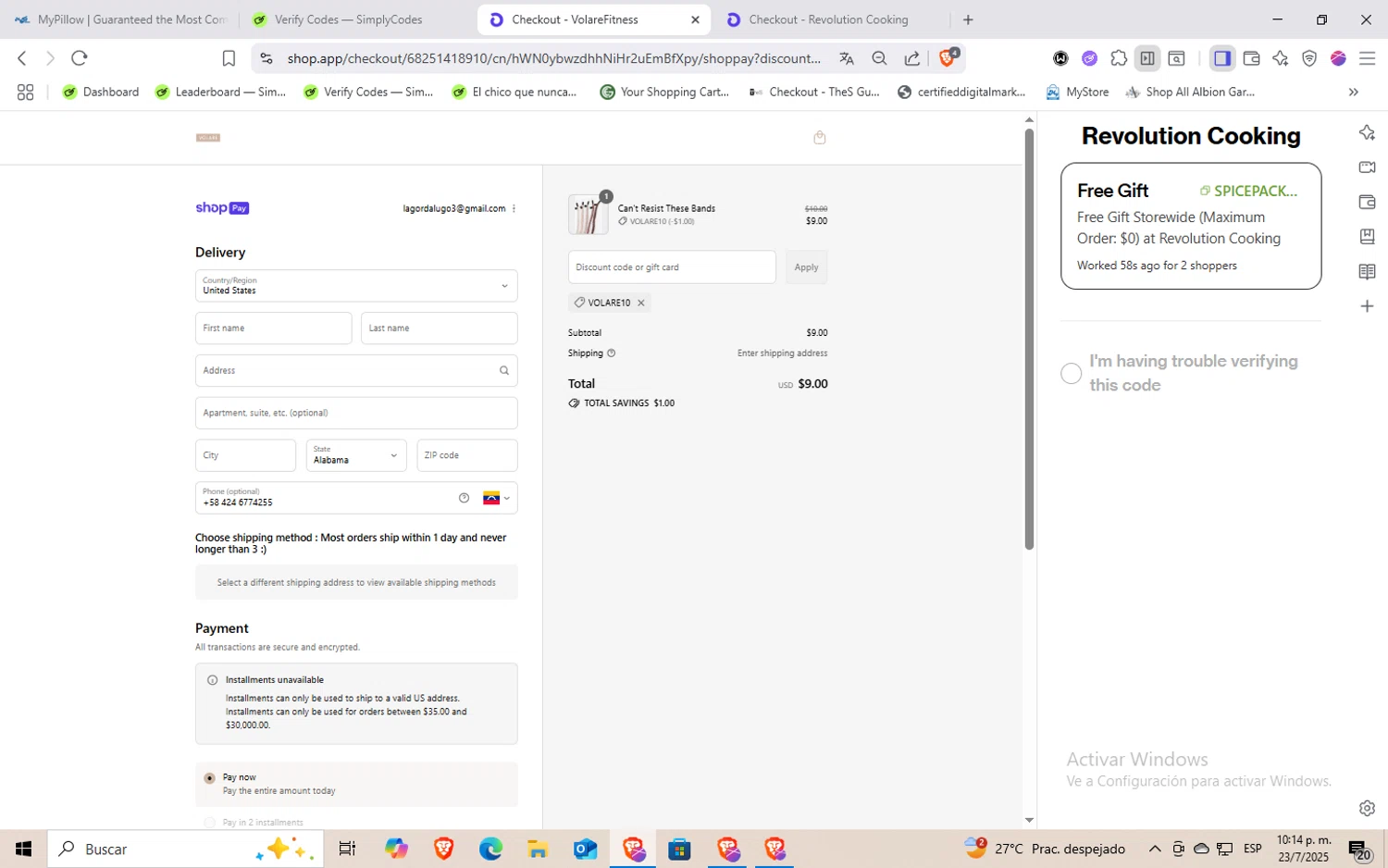Viewport: 1388px width, 868px height.
Task: Toggle the browser sidebar panel icon
Action: (x=1222, y=58)
